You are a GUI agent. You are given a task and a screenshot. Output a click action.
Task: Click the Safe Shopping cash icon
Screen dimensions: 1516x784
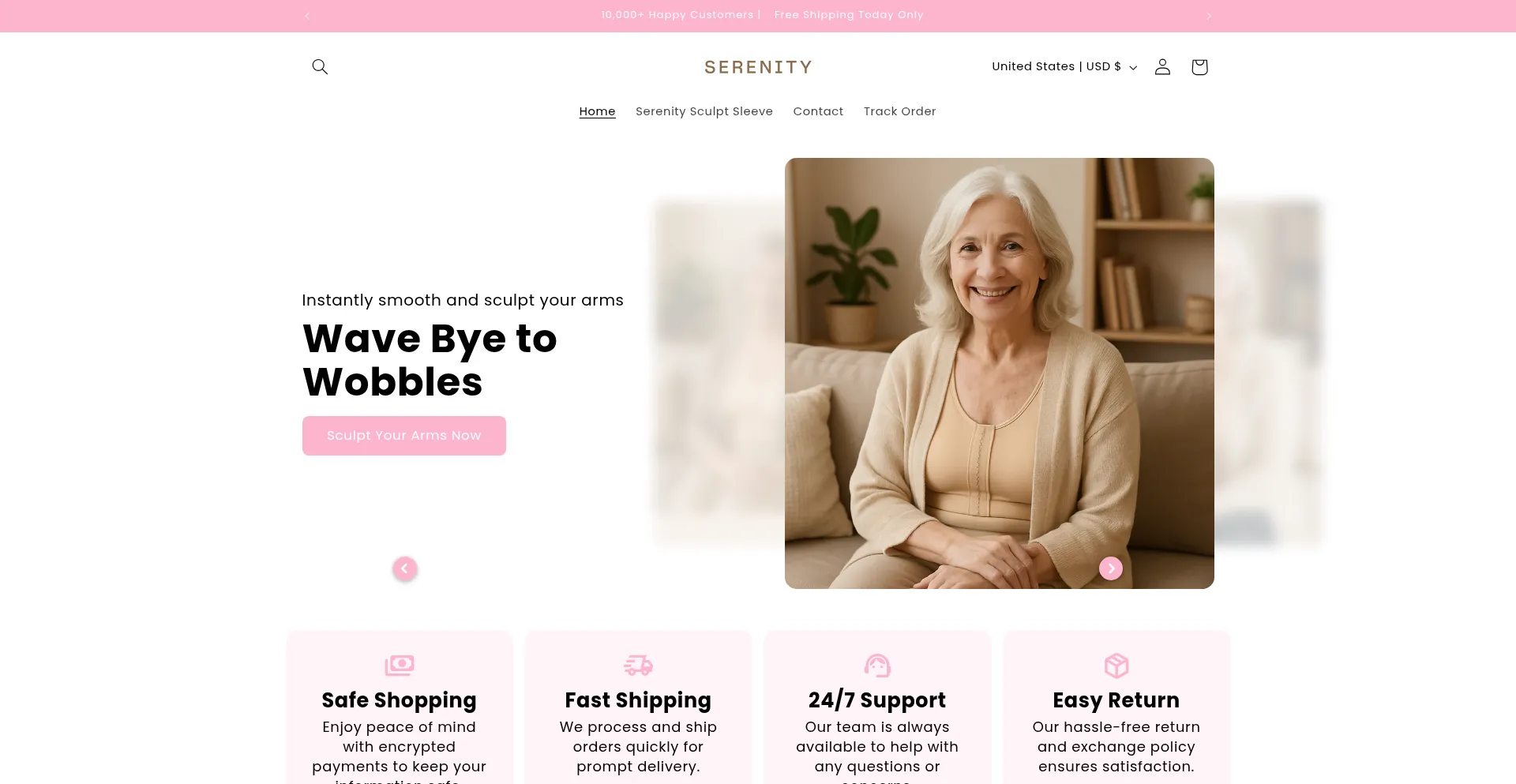pyautogui.click(x=400, y=666)
